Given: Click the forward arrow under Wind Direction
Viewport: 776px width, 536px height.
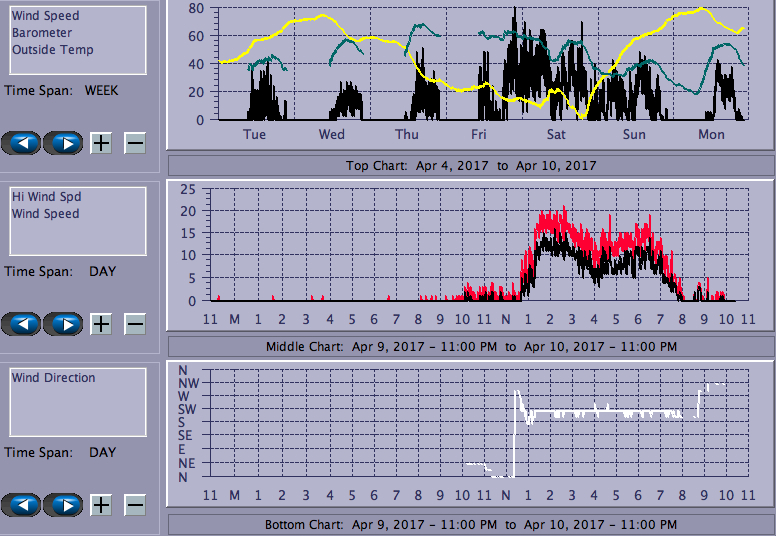Looking at the screenshot, I should tap(63, 504).
